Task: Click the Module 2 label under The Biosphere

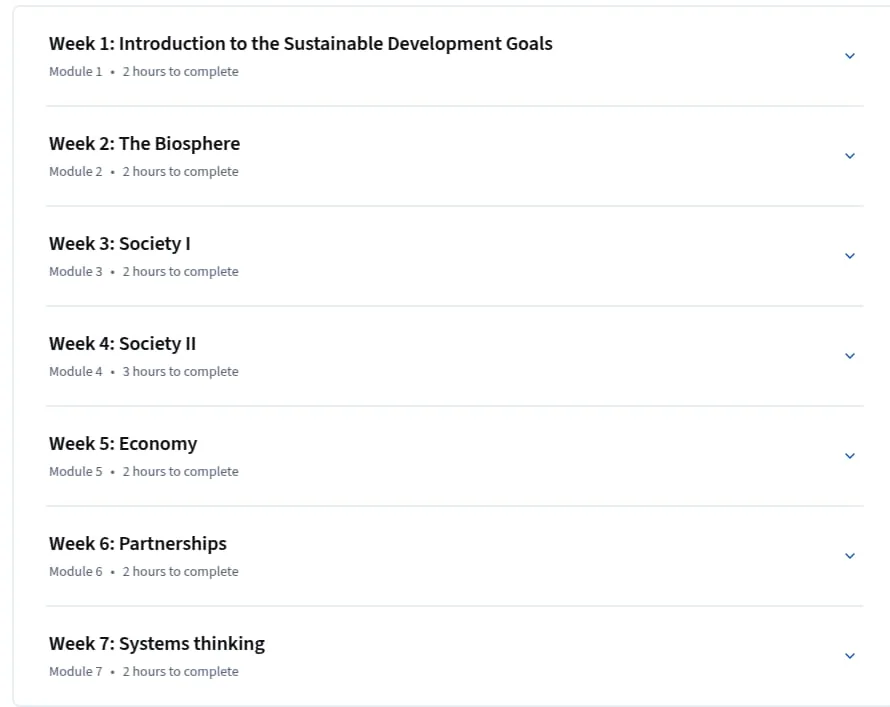Action: [x=75, y=171]
